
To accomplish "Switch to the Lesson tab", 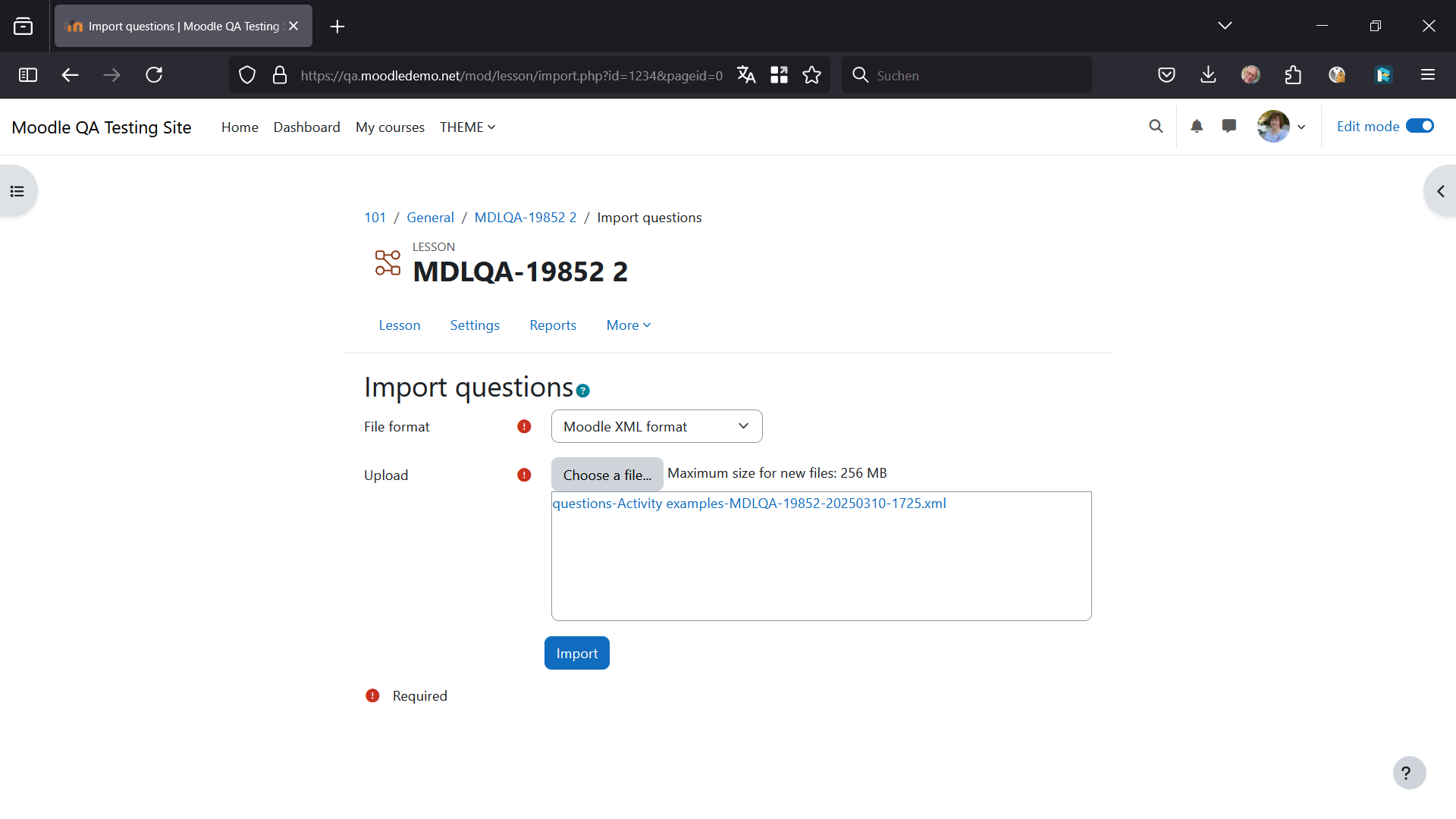I will point(400,325).
